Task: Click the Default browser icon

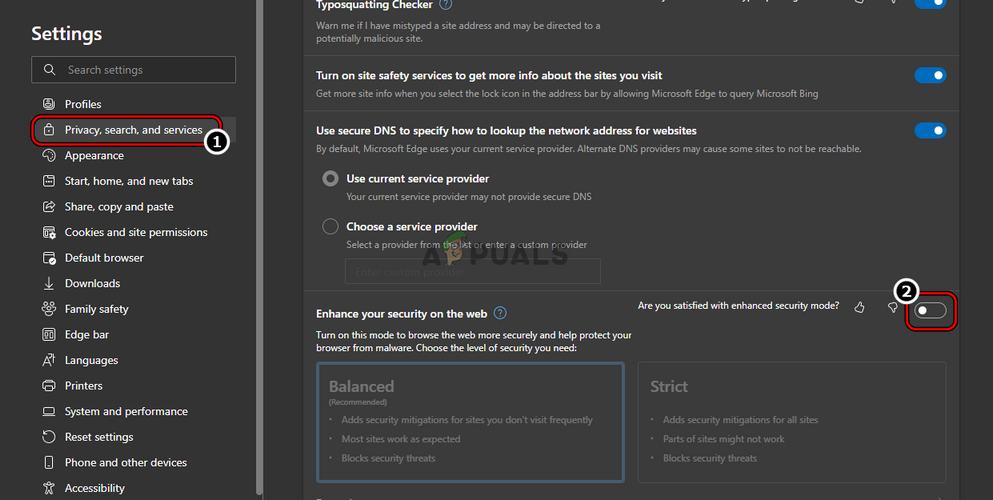Action: pos(49,258)
